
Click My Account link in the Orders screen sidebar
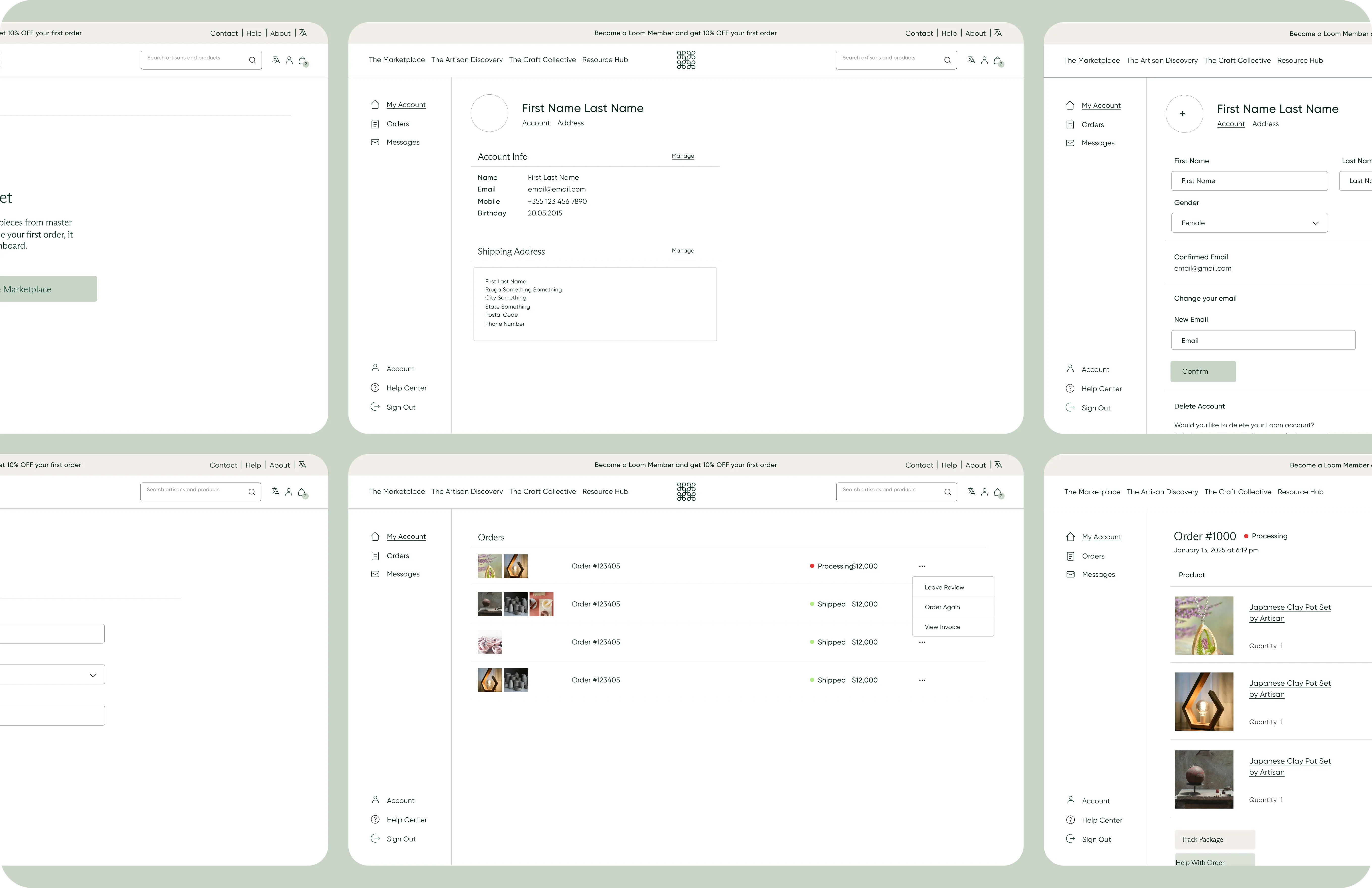(x=406, y=536)
